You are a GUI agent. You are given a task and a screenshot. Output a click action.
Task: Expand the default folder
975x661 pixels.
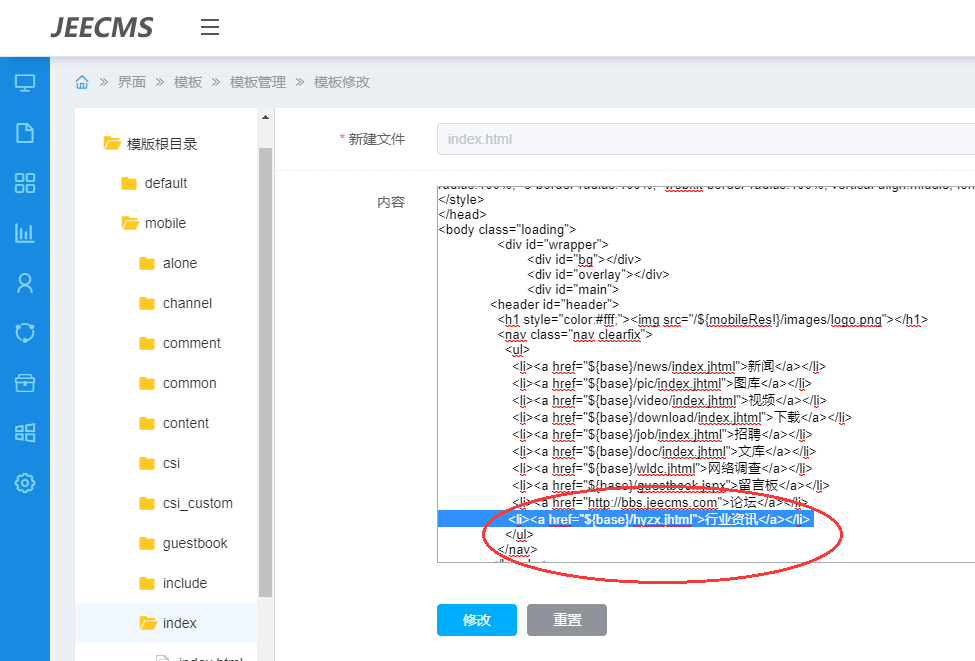click(x=166, y=183)
